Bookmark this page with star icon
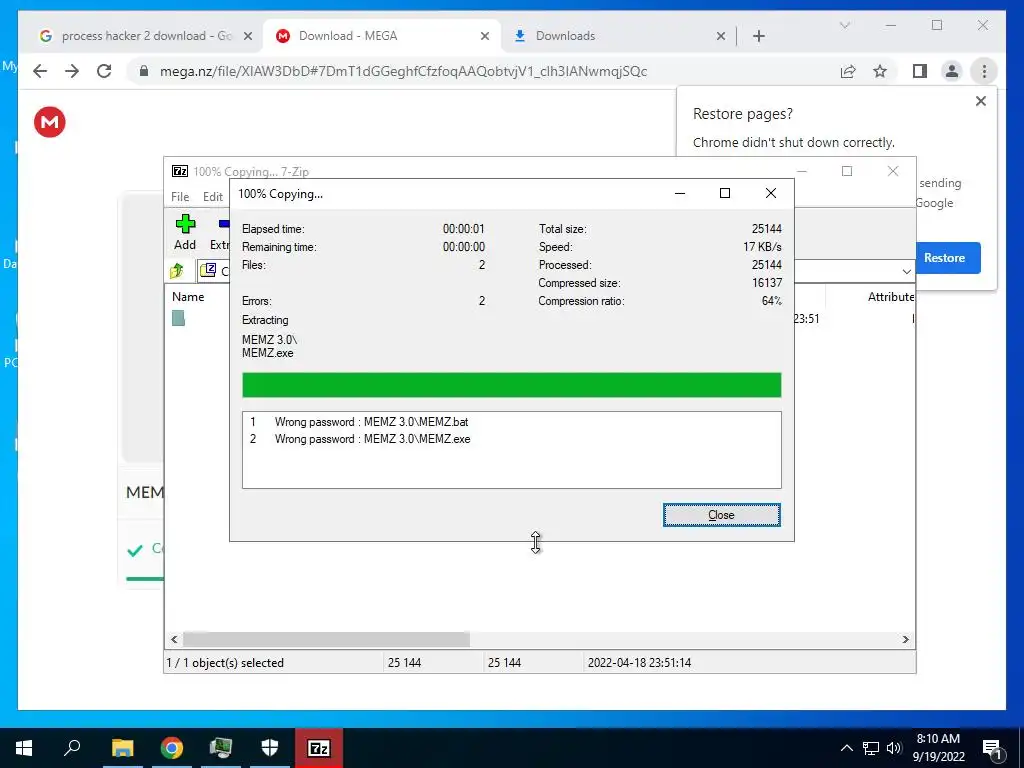 click(x=880, y=71)
